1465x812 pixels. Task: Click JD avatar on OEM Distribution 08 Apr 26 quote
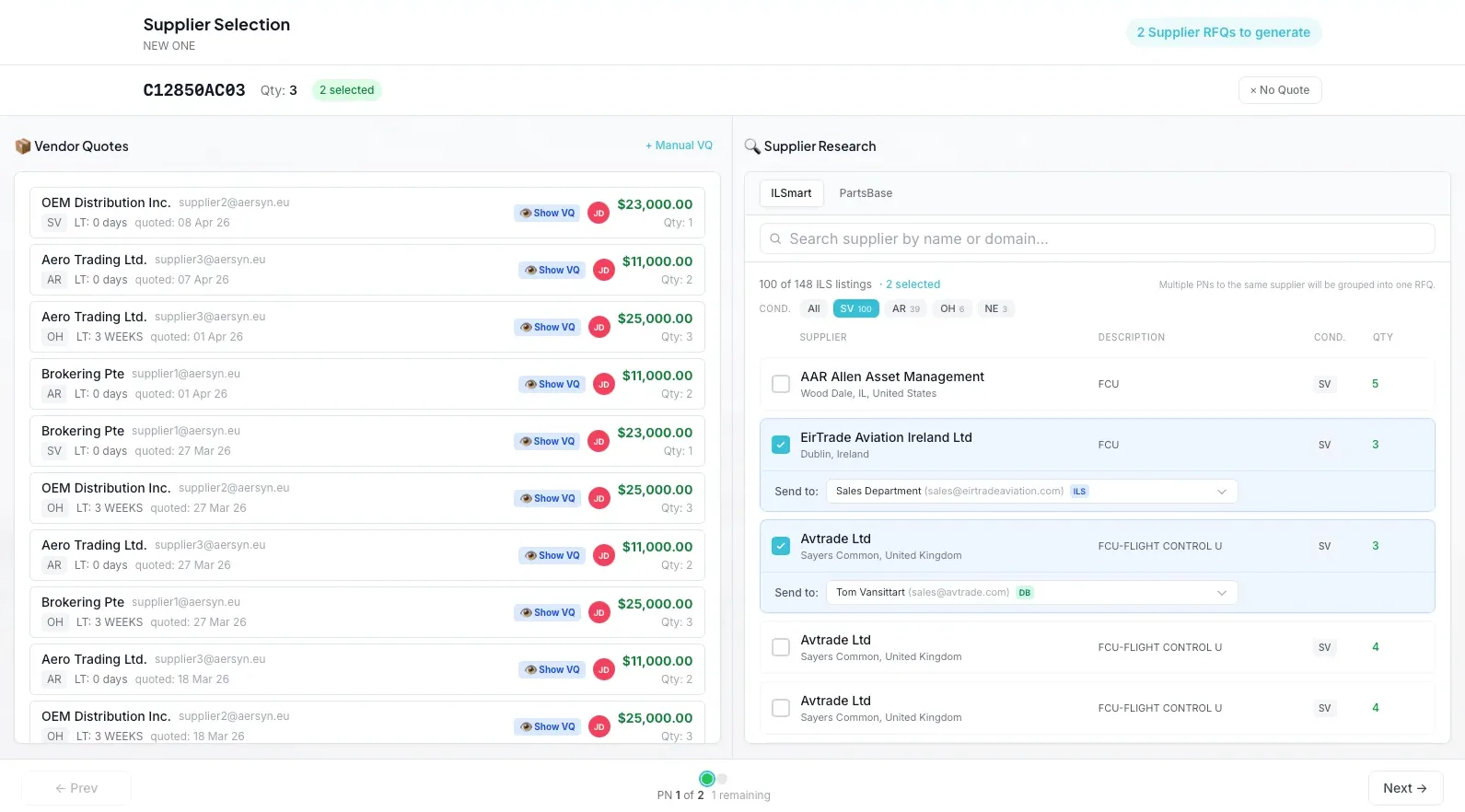(x=599, y=213)
